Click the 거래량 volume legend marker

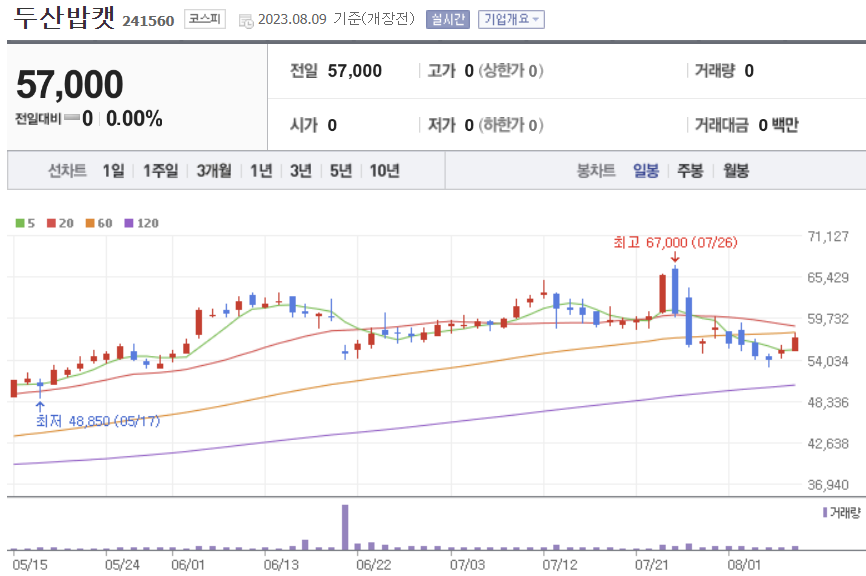coord(825,512)
